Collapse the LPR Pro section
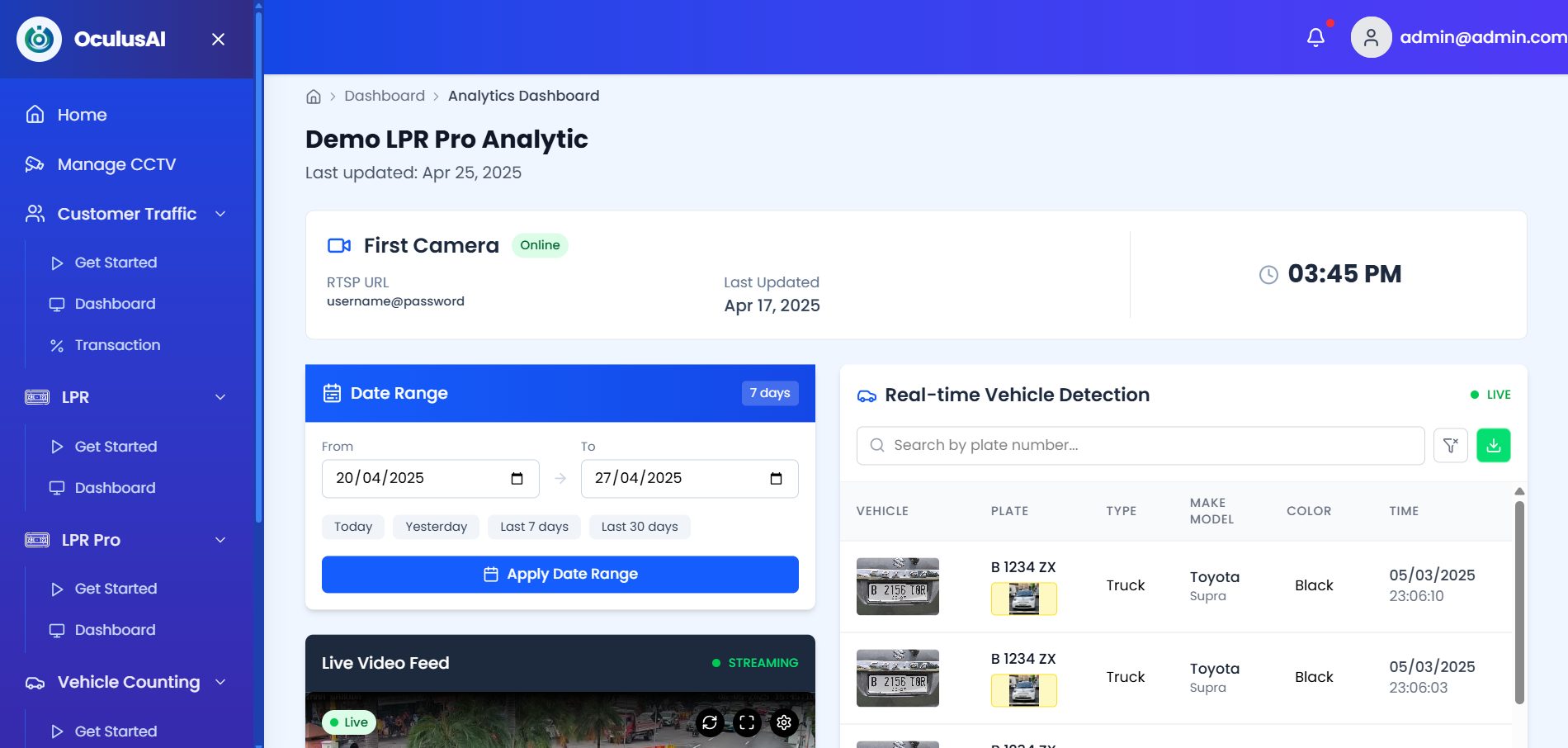The width and height of the screenshot is (1568, 748). [x=220, y=540]
